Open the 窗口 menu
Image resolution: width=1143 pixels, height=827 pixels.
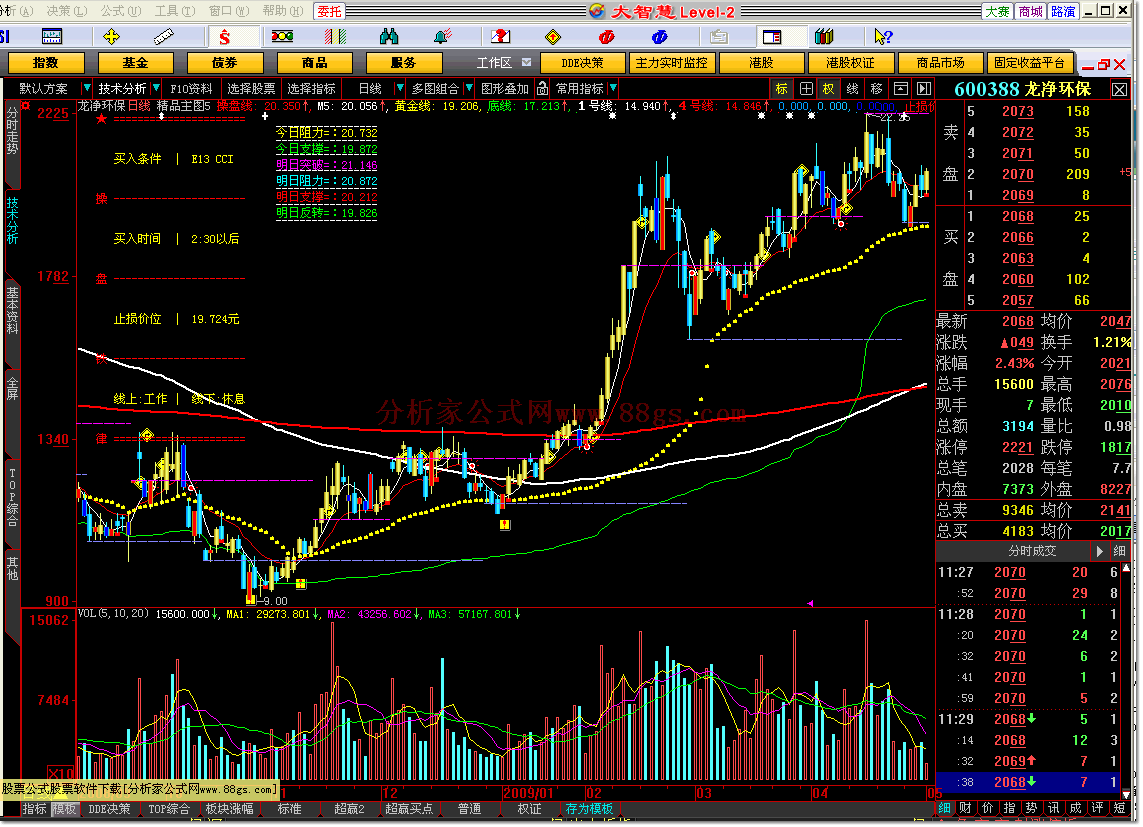(228, 11)
